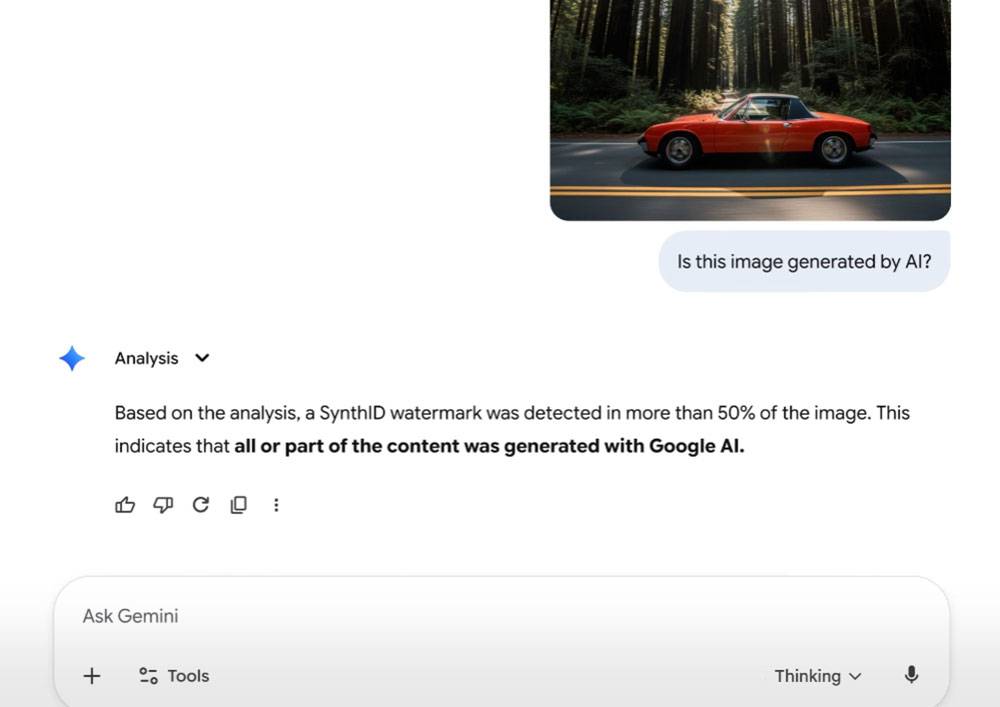The height and width of the screenshot is (707, 1000).
Task: Click the user's question bubble
Action: pyautogui.click(x=804, y=261)
